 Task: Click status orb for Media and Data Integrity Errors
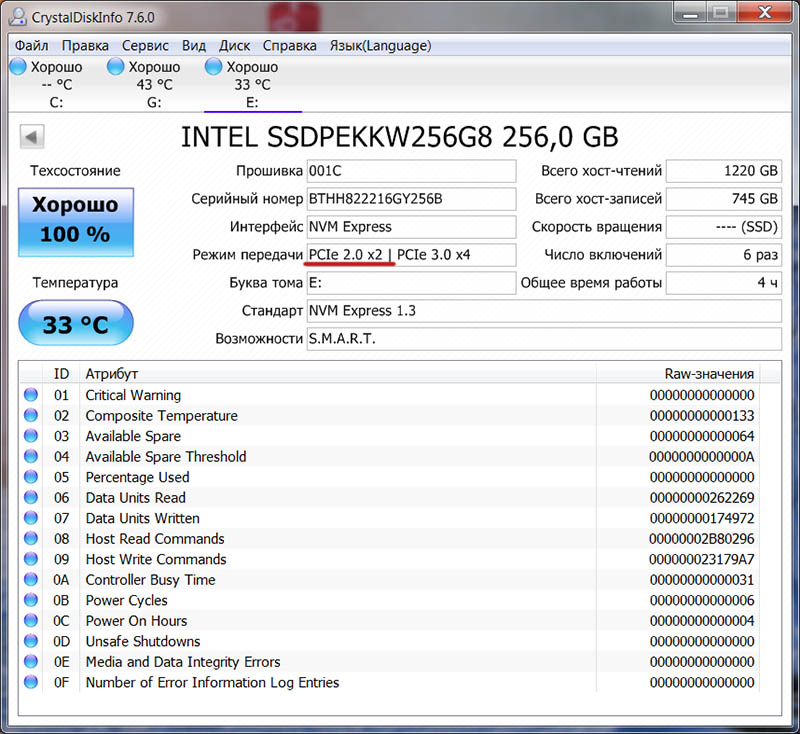click(31, 662)
